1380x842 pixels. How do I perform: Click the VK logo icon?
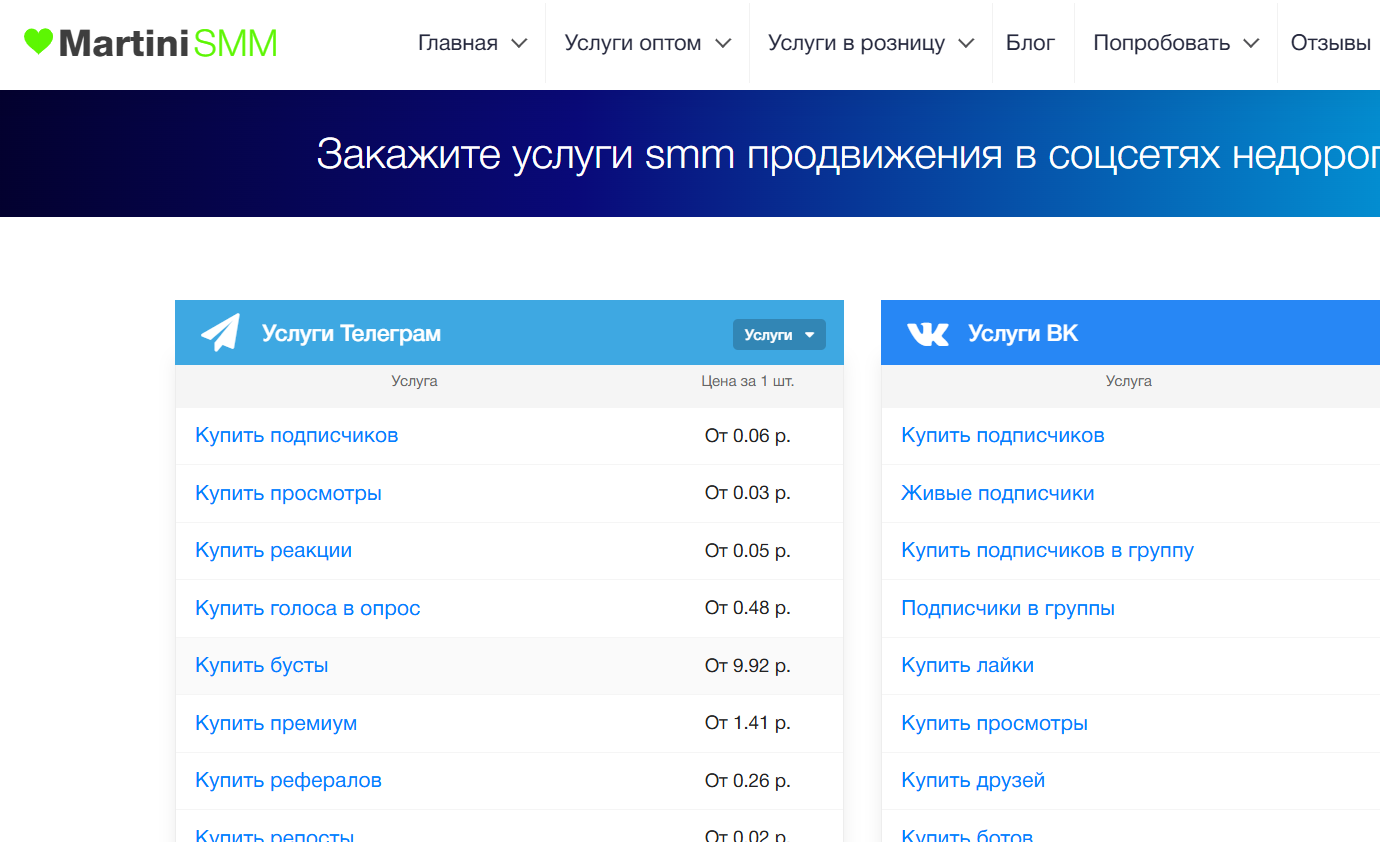tap(927, 333)
